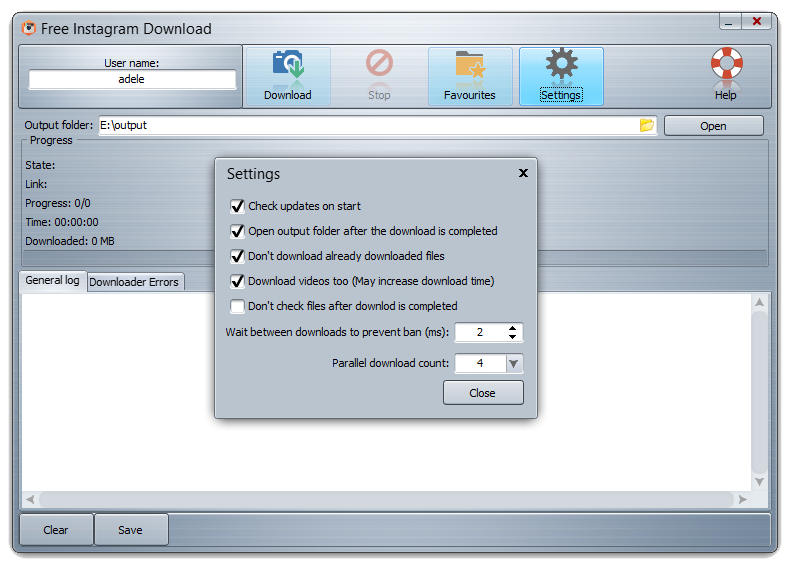Click the Open output folder button
790x565 pixels.
[713, 126]
